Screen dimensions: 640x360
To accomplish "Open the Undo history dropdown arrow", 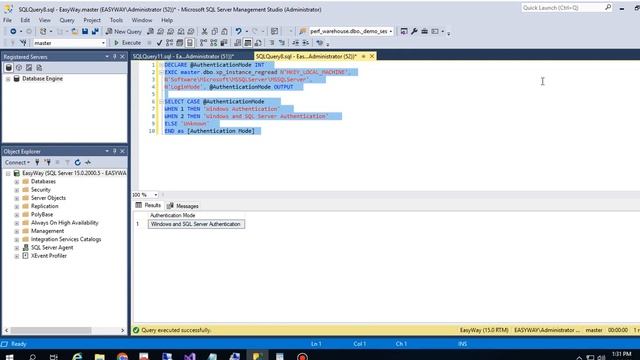I will [x=246, y=31].
